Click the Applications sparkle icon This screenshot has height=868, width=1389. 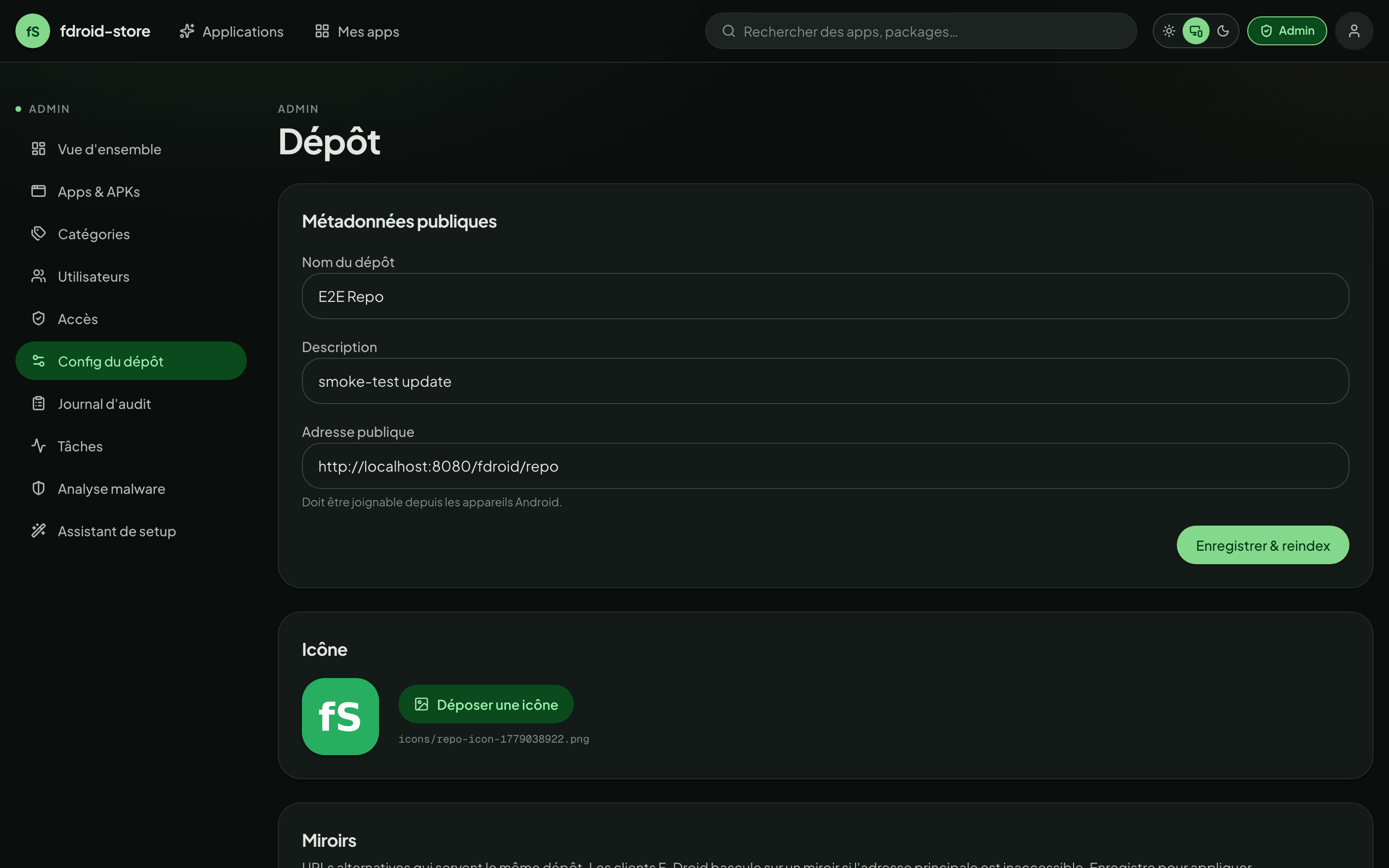click(187, 31)
